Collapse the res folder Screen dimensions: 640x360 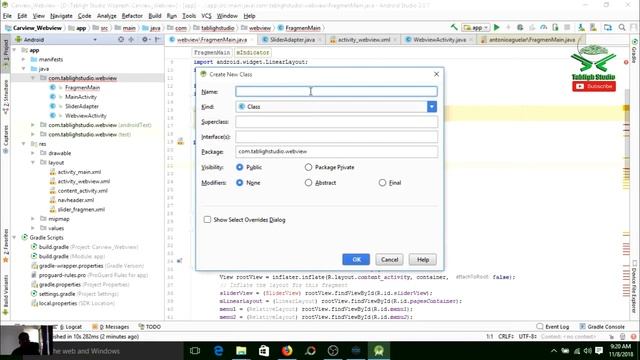click(x=24, y=144)
